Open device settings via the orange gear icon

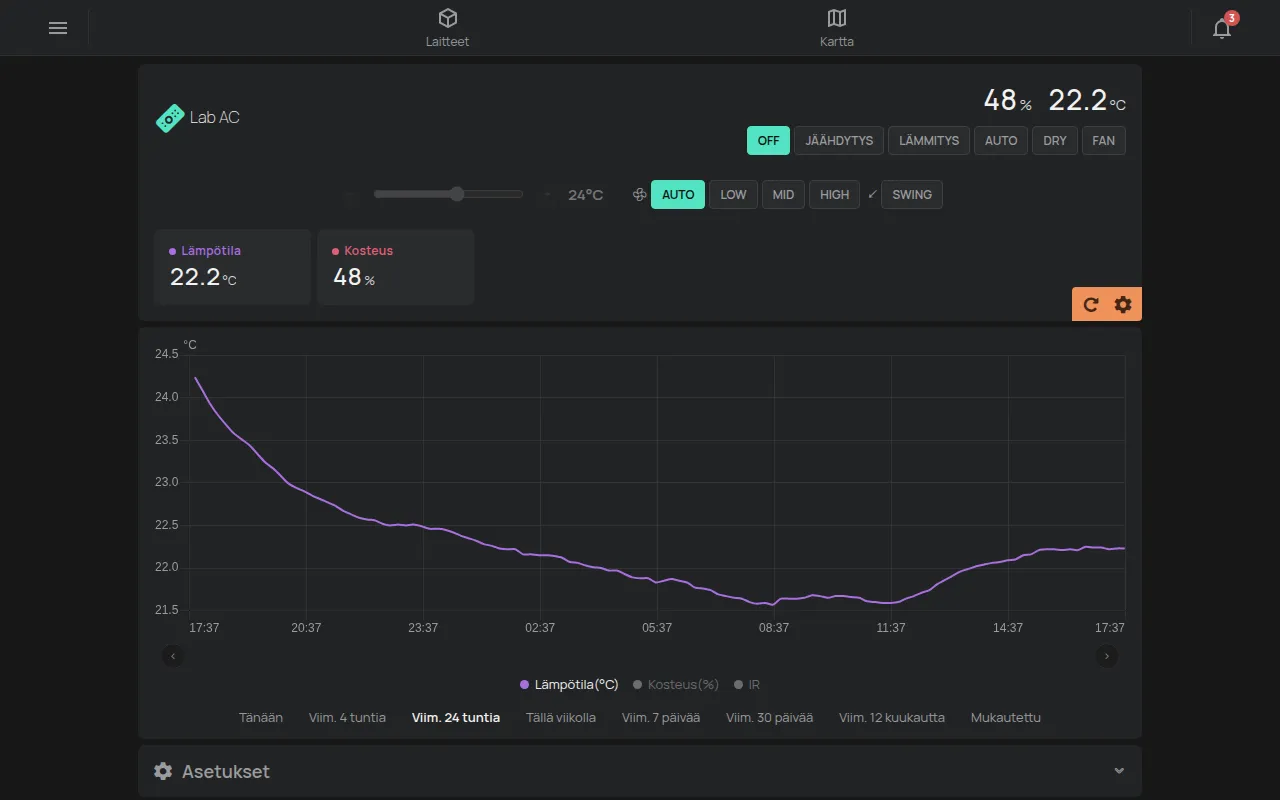(1123, 305)
